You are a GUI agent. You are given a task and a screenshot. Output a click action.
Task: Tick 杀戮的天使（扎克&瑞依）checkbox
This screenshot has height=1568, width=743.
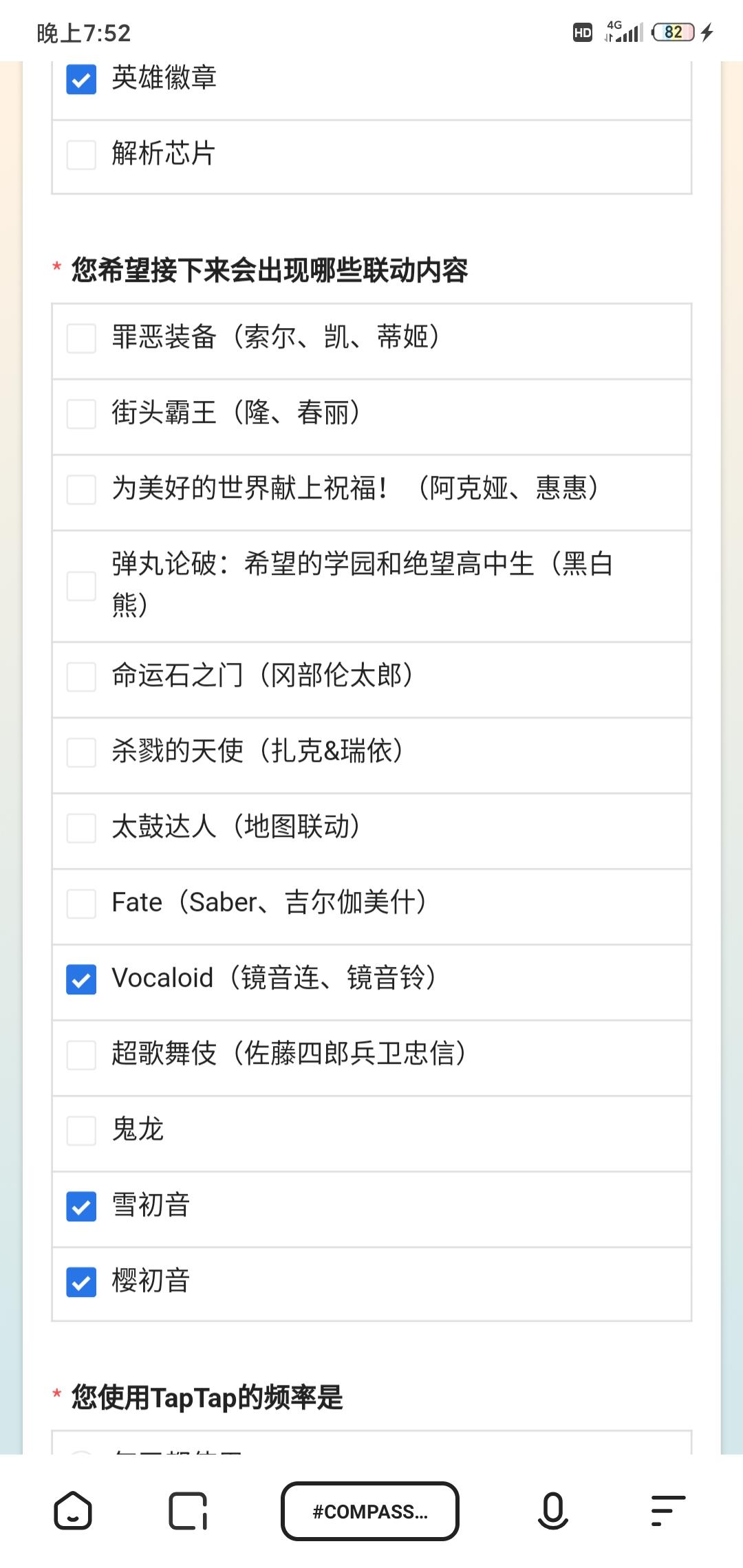point(81,752)
